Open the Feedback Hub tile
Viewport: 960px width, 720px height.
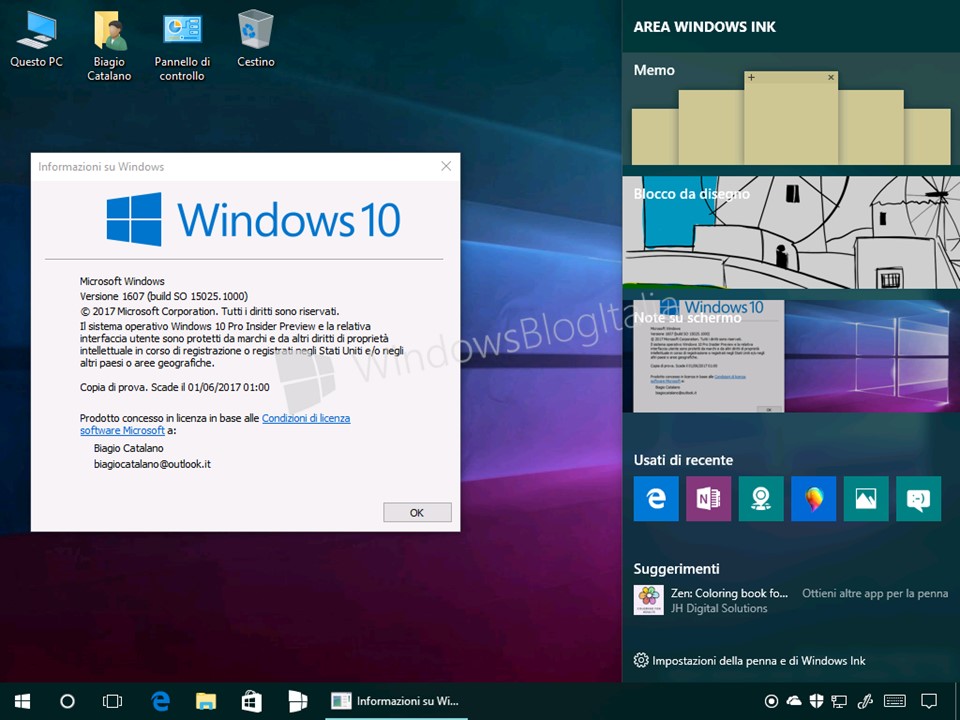[x=918, y=498]
